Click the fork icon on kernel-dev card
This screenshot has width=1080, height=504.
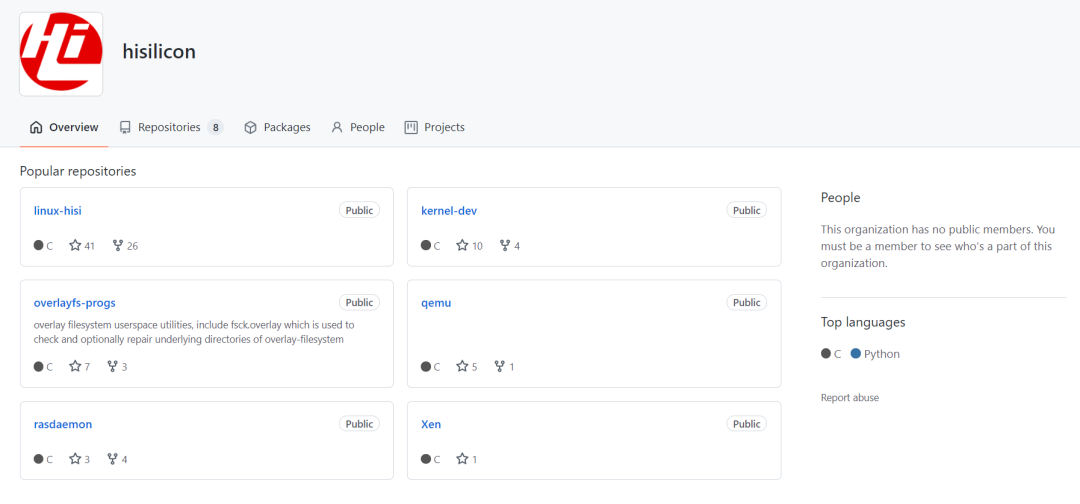505,245
